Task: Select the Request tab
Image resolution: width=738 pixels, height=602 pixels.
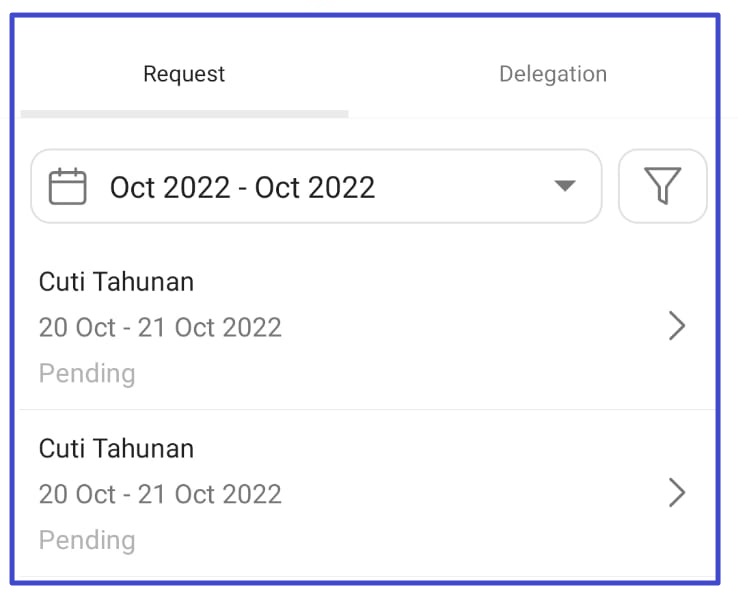Action: click(x=184, y=74)
